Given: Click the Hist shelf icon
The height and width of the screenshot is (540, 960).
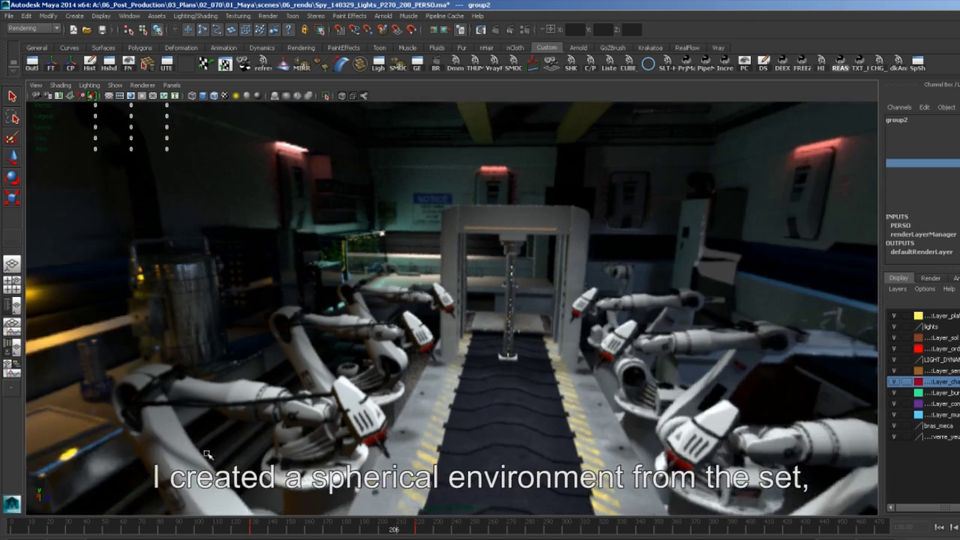Looking at the screenshot, I should [90, 64].
